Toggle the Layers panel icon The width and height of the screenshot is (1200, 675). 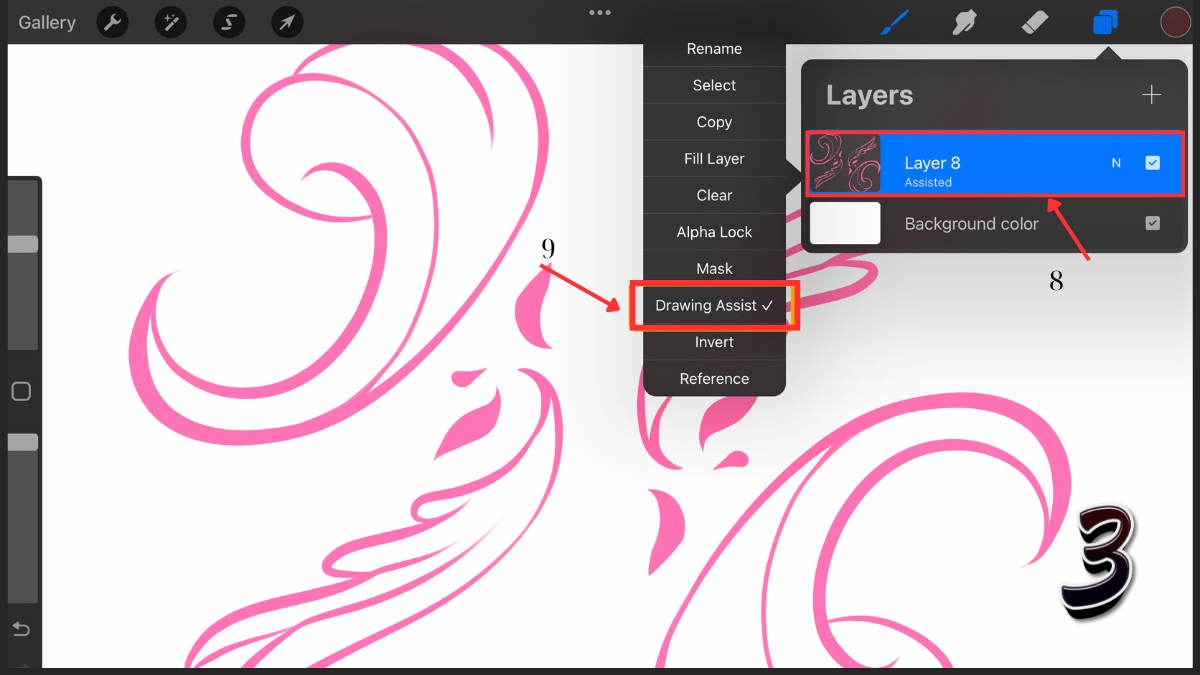coord(1105,22)
